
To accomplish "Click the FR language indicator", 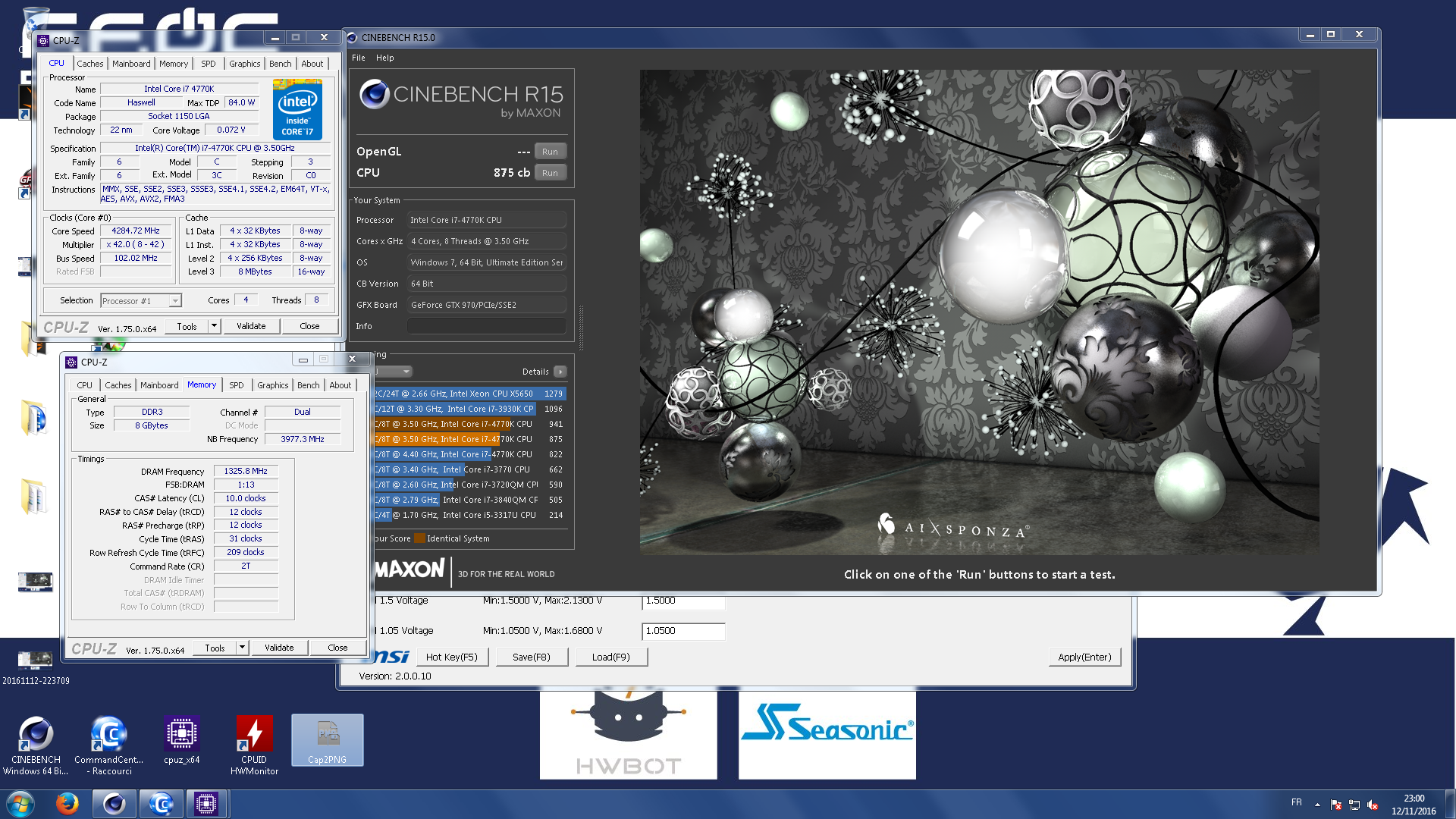I will pos(1296,802).
